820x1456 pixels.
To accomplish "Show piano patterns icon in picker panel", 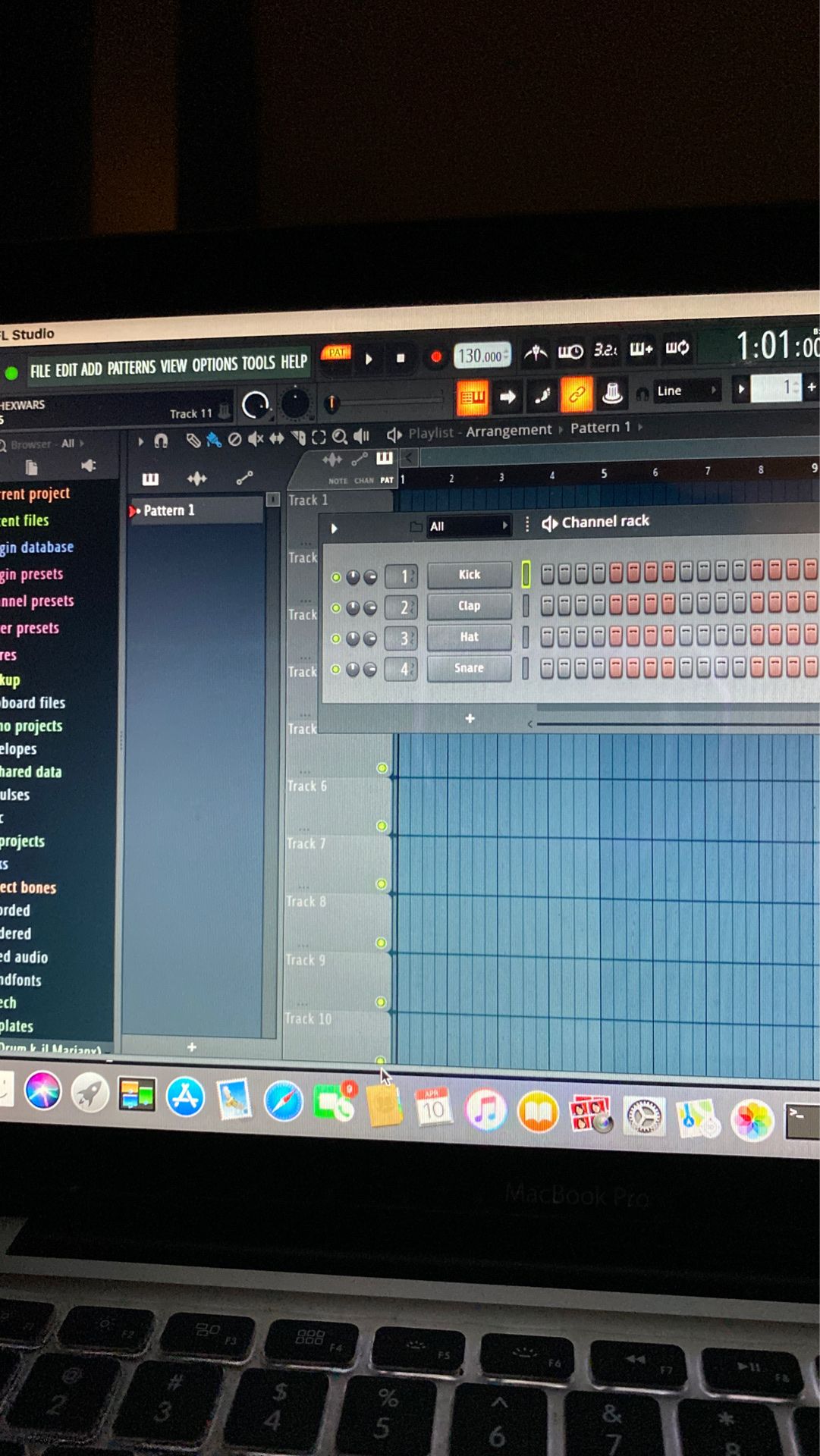I will [150, 479].
